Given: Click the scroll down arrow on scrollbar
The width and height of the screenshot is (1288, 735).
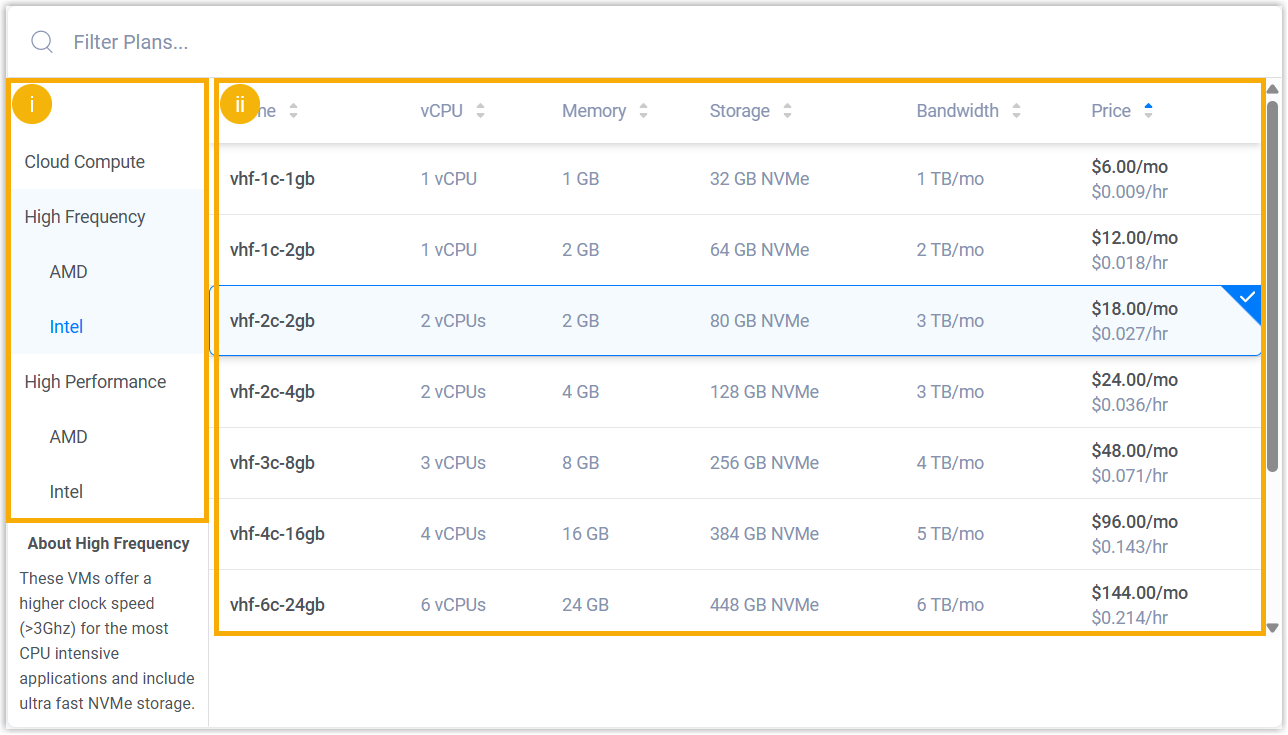Looking at the screenshot, I should [1272, 628].
